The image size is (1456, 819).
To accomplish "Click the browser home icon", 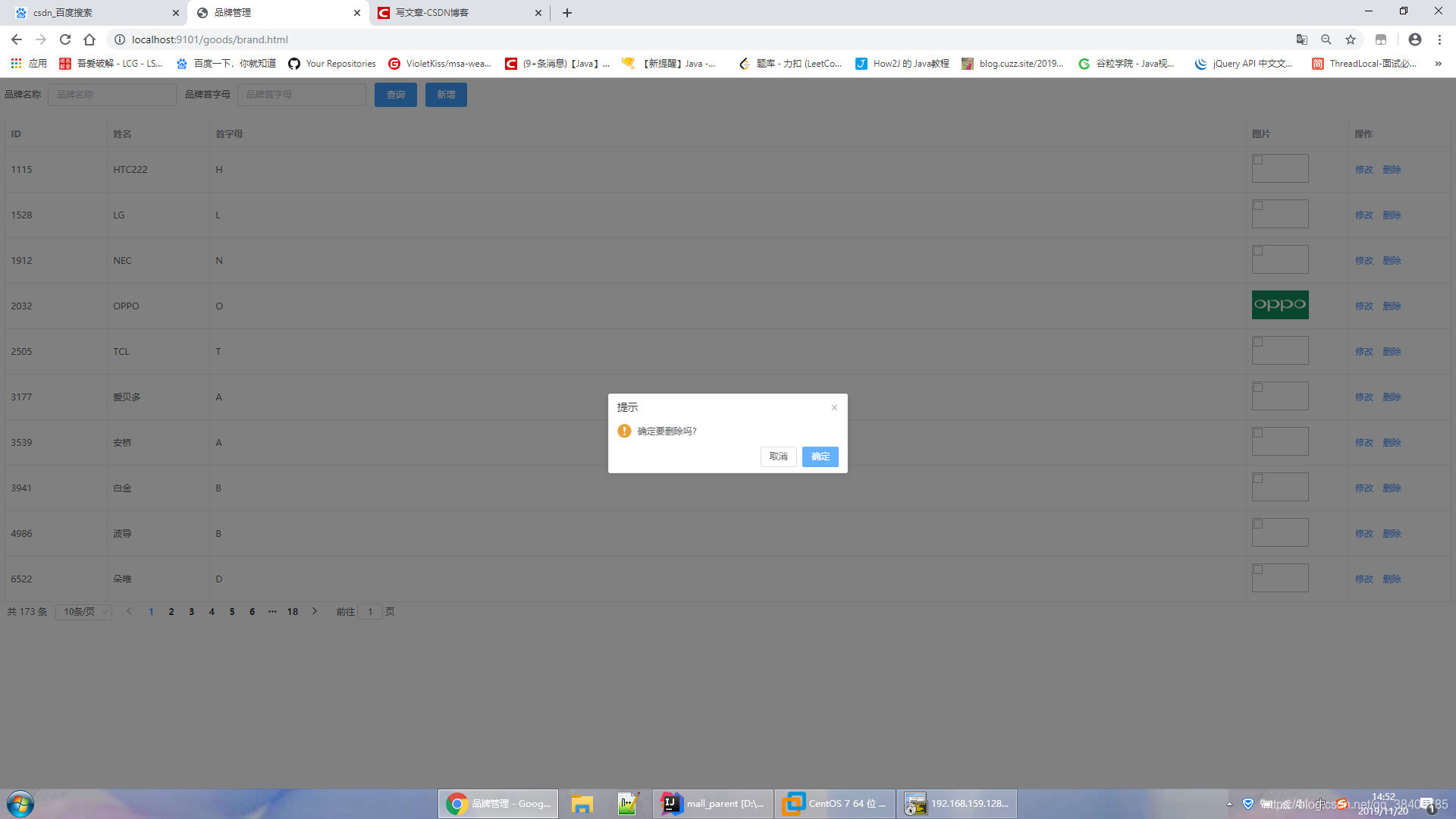I will [89, 39].
